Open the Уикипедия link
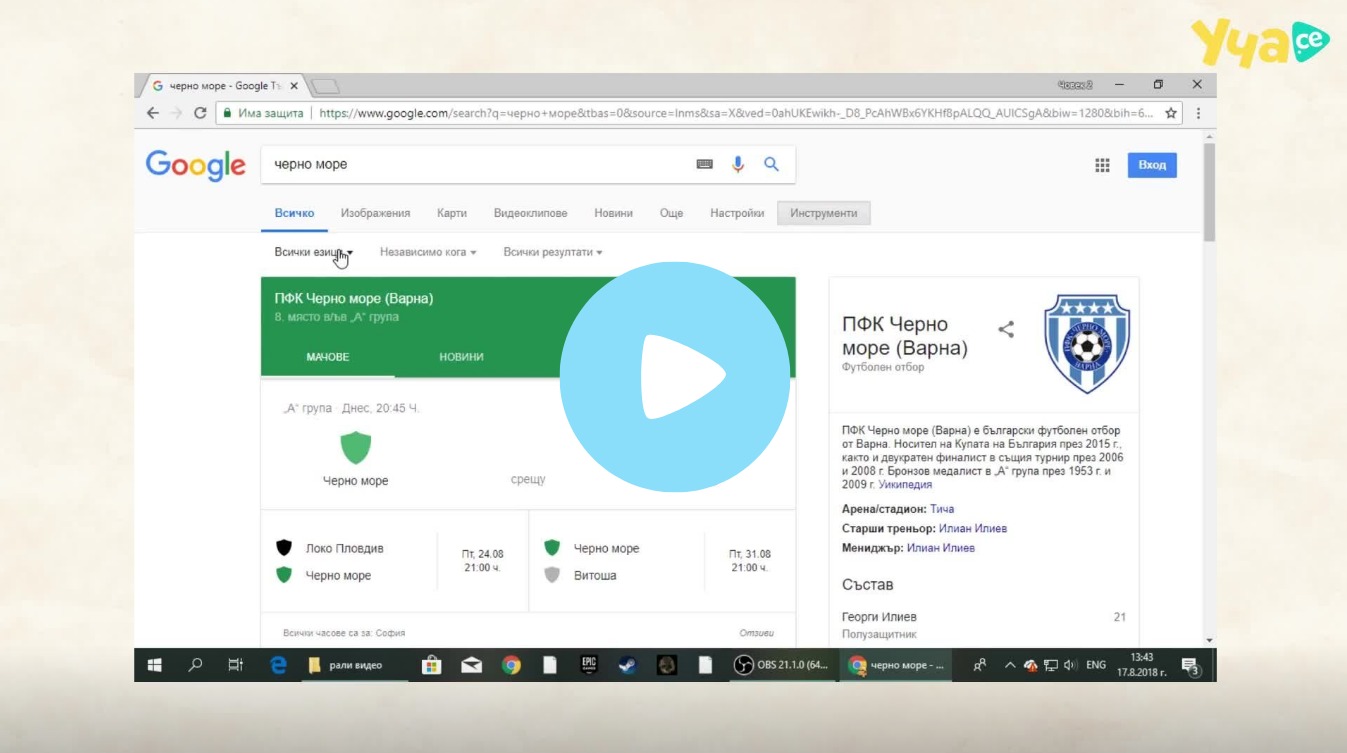Viewport: 1347px width, 753px height. [x=905, y=484]
